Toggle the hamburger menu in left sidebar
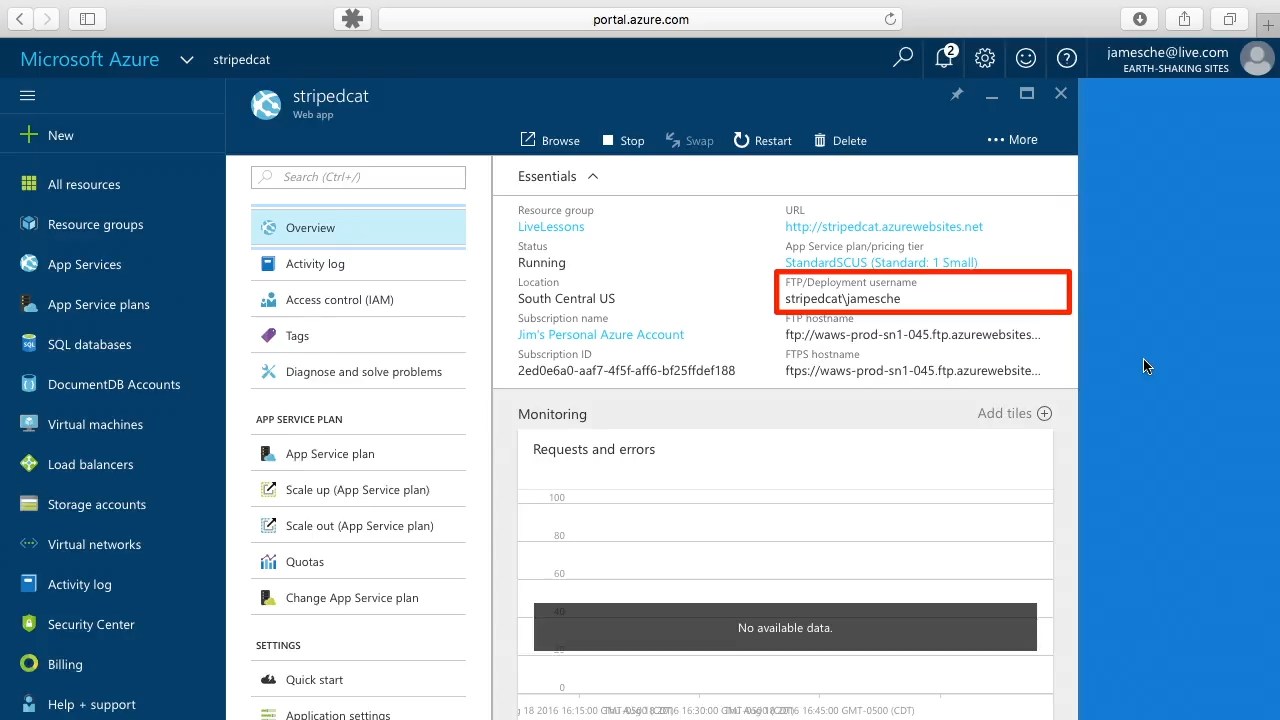1280x720 pixels. (x=27, y=95)
